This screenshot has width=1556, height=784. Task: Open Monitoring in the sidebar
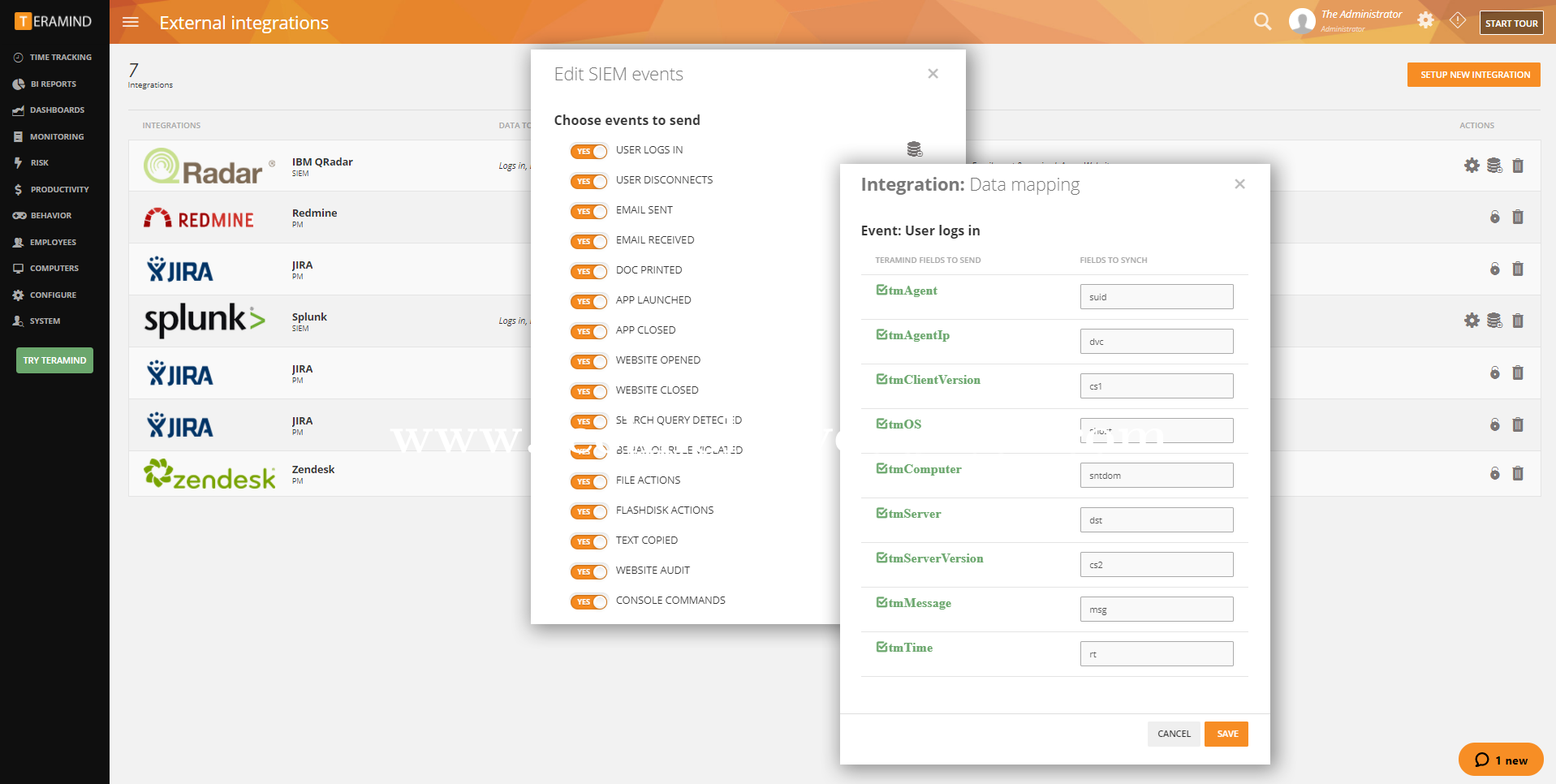tap(50, 137)
